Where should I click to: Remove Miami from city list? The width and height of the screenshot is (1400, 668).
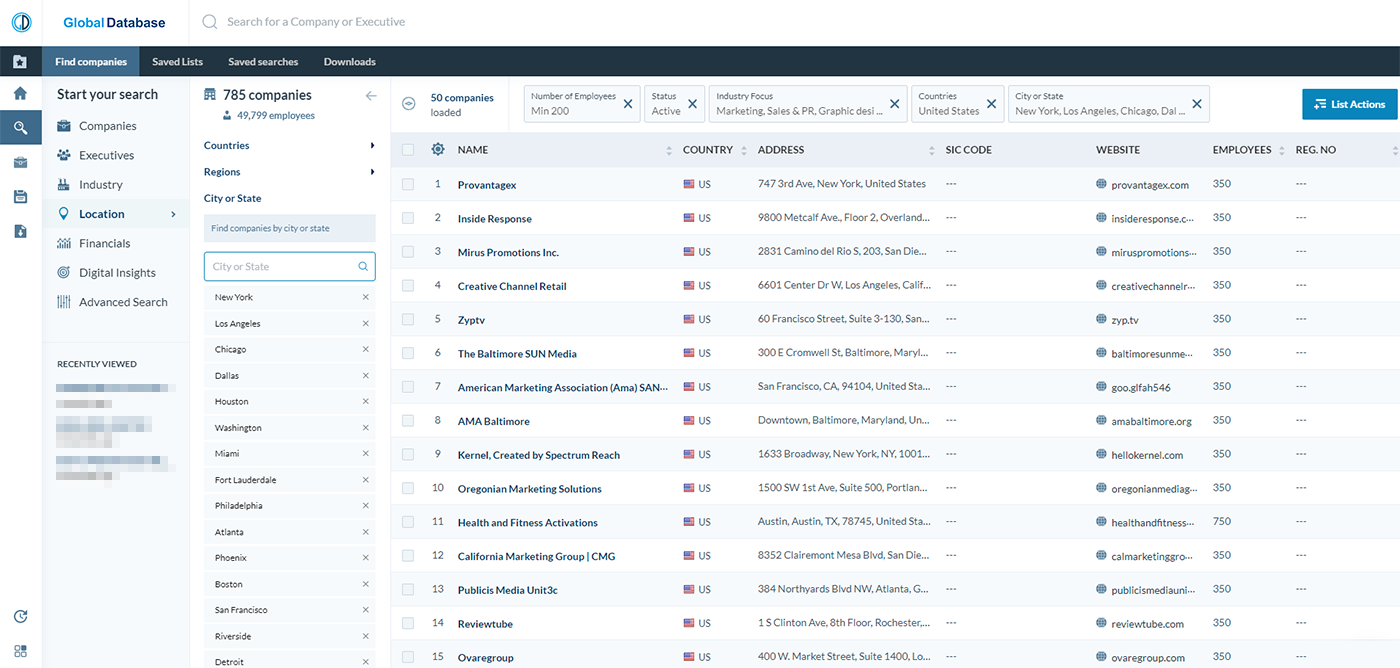click(365, 453)
